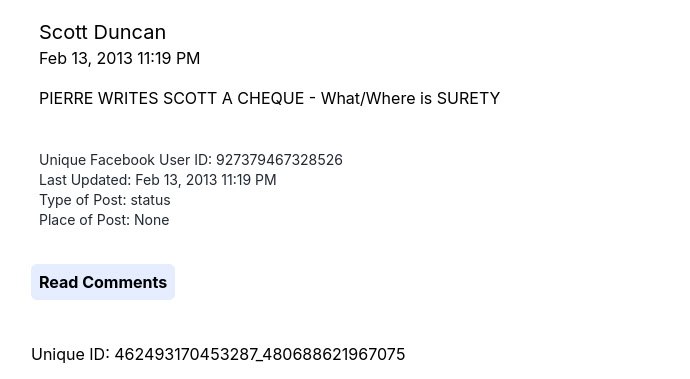Click the PIERRE WRITES SCOTT A CHEQUE post text
Viewport: 690px width, 379px height.
[x=269, y=98]
